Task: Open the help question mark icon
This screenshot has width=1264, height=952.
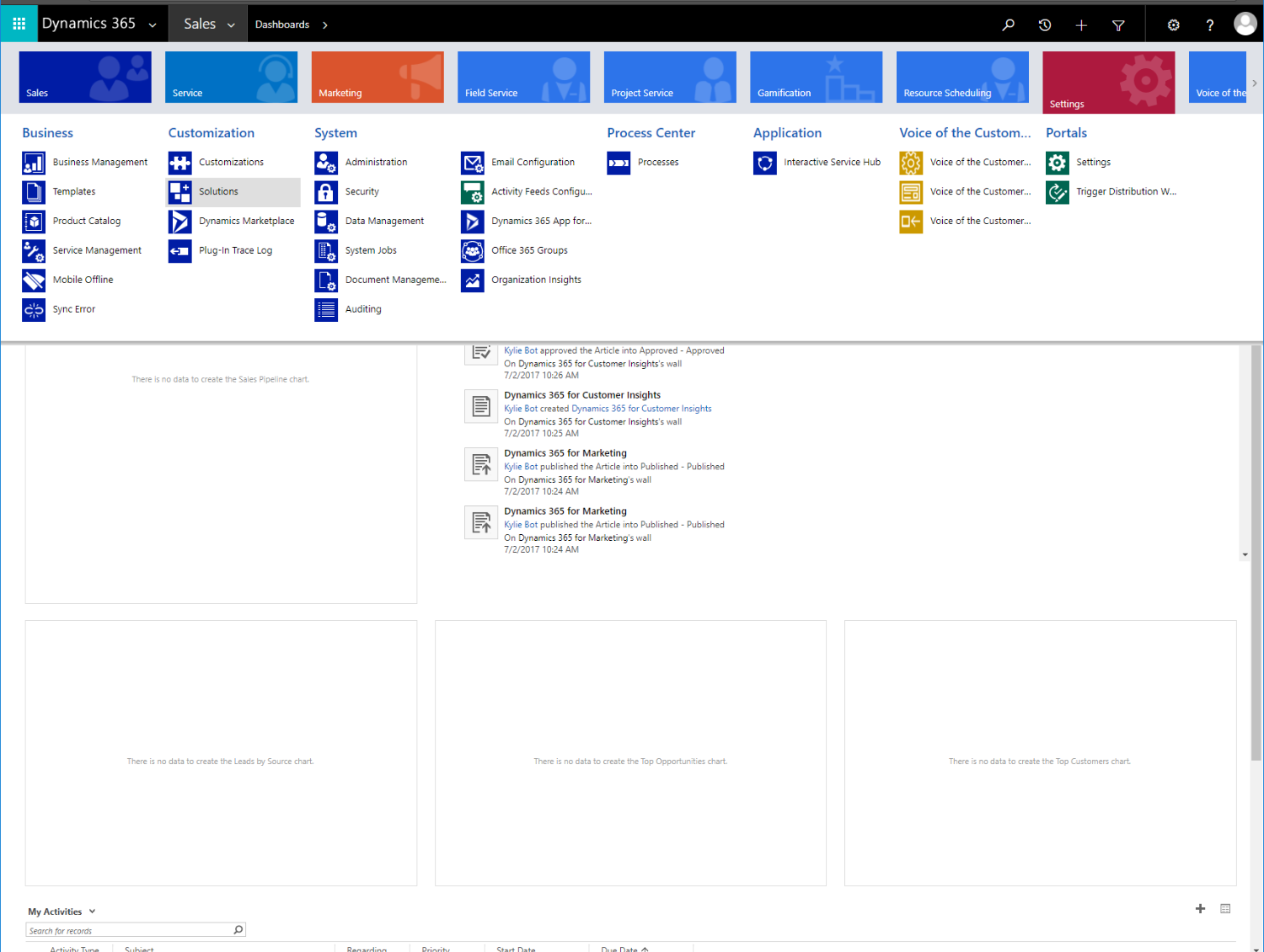Action: tap(1210, 24)
